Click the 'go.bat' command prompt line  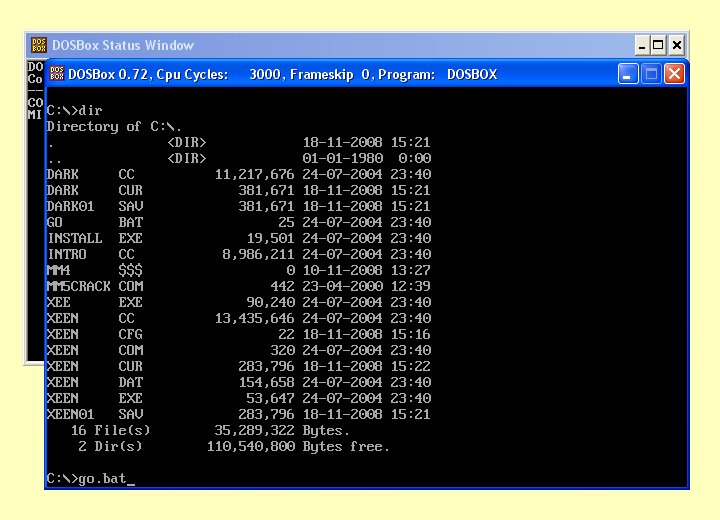91,479
